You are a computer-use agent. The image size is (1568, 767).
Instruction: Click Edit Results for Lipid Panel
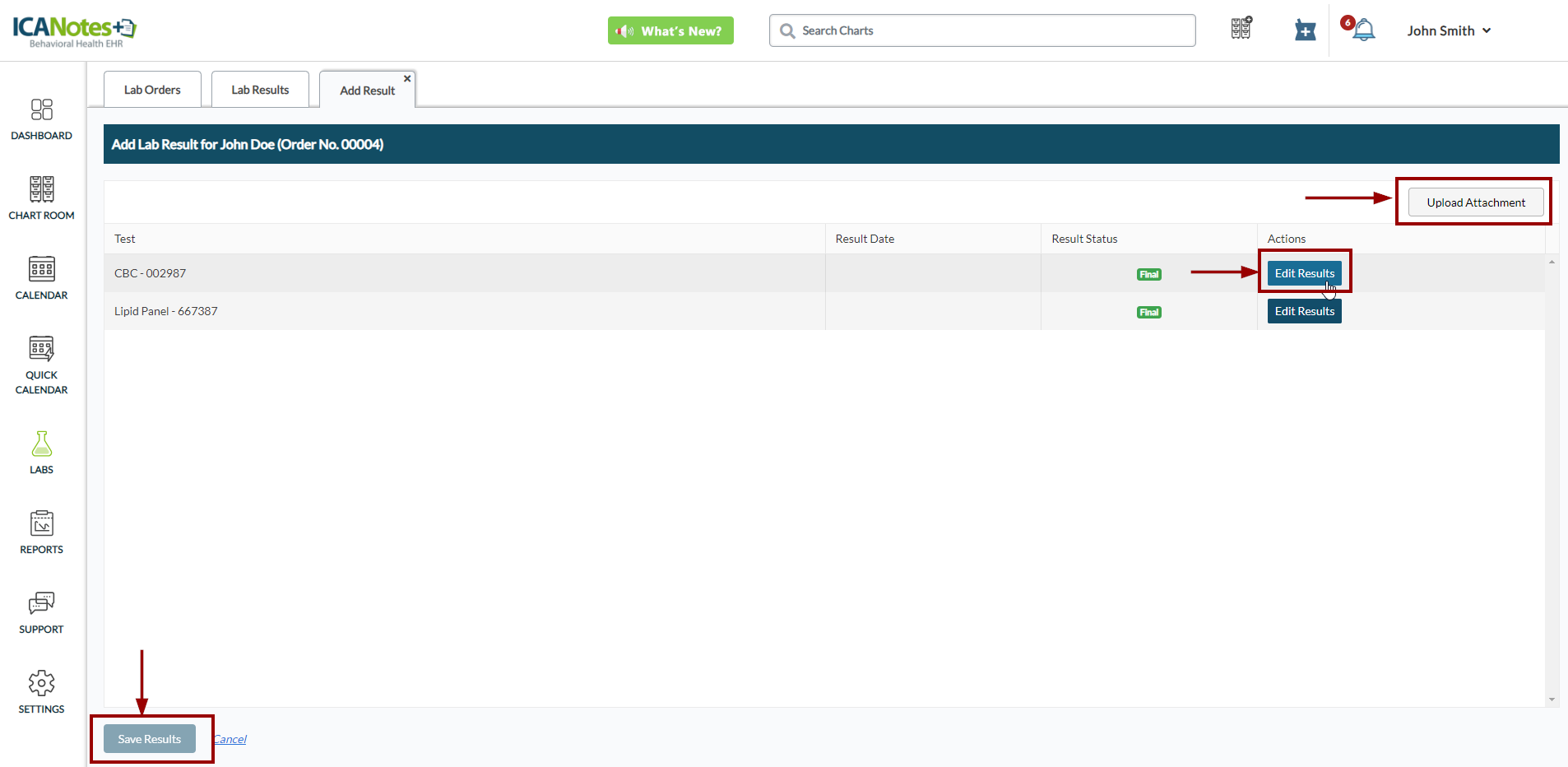coord(1304,311)
